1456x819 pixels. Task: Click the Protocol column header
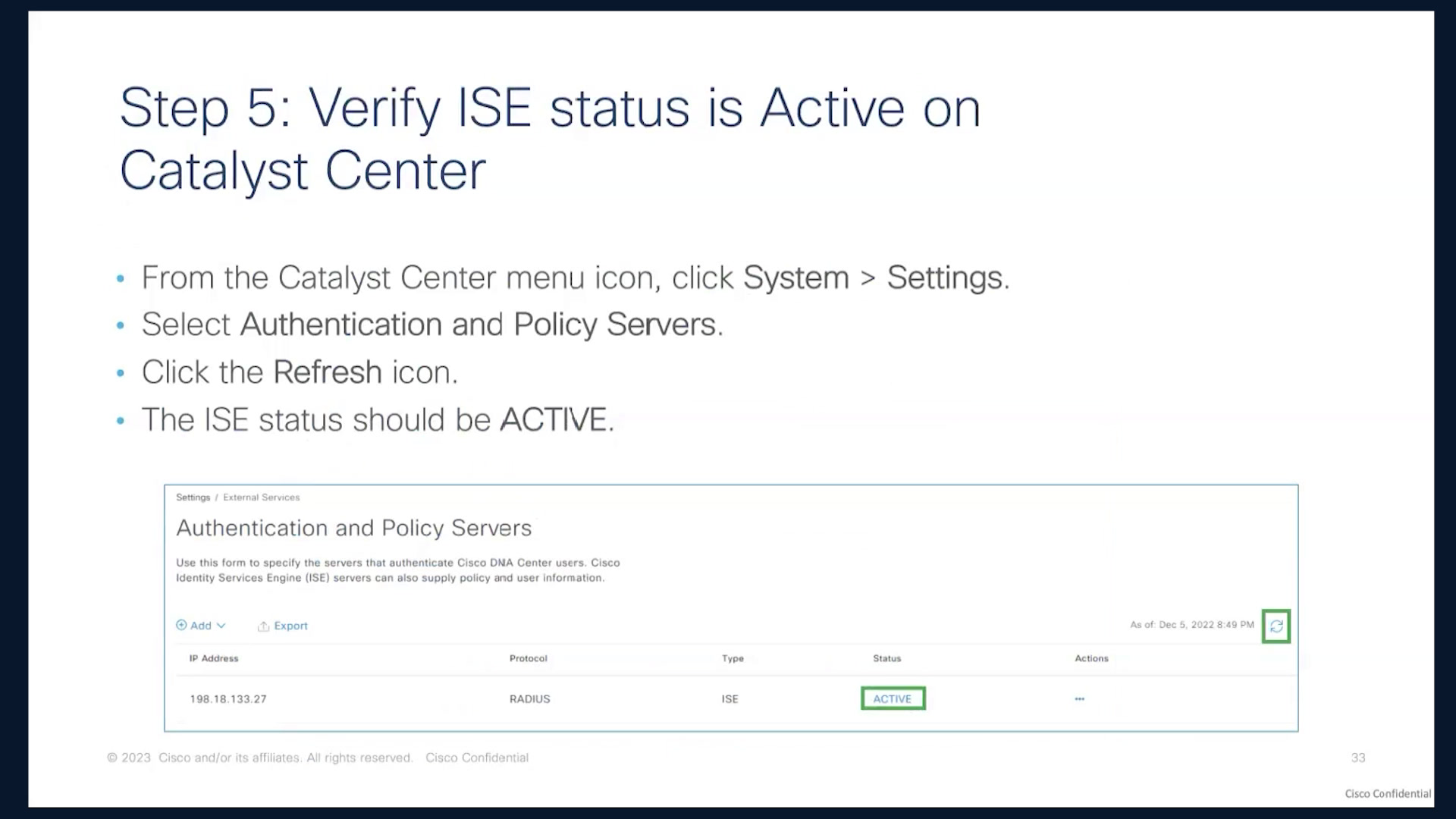(529, 658)
